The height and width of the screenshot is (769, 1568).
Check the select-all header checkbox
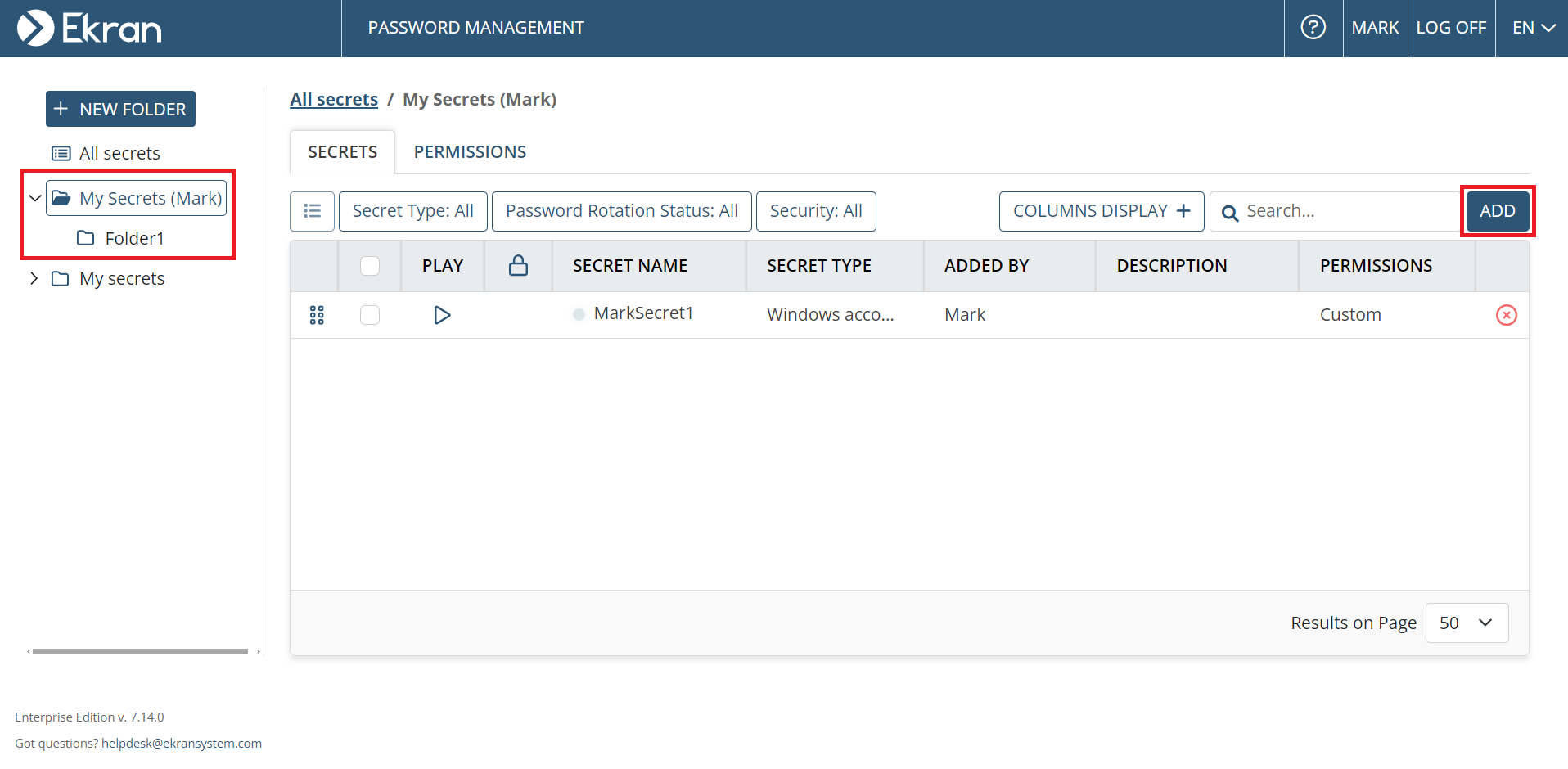point(370,266)
